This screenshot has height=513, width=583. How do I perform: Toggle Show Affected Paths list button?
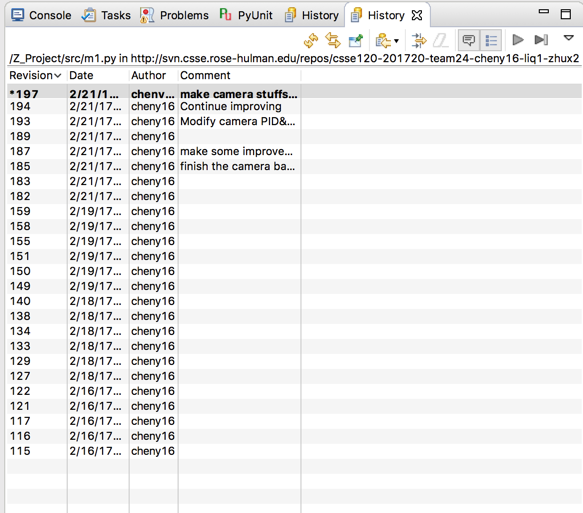(x=491, y=40)
